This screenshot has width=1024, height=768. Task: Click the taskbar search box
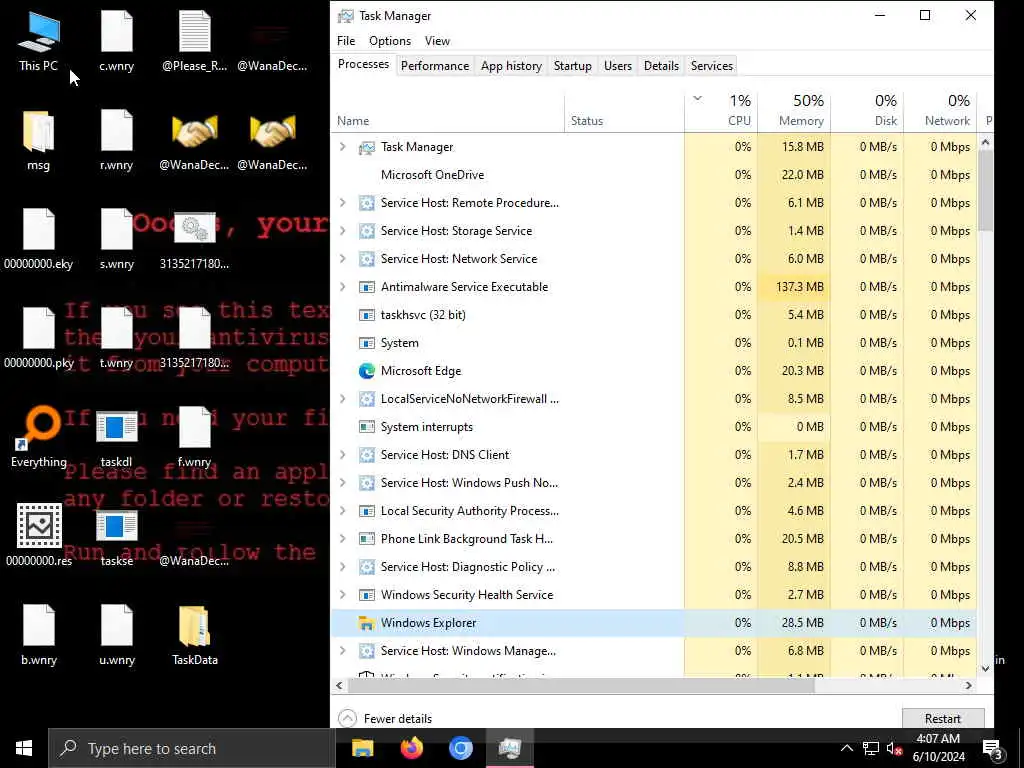point(191,748)
